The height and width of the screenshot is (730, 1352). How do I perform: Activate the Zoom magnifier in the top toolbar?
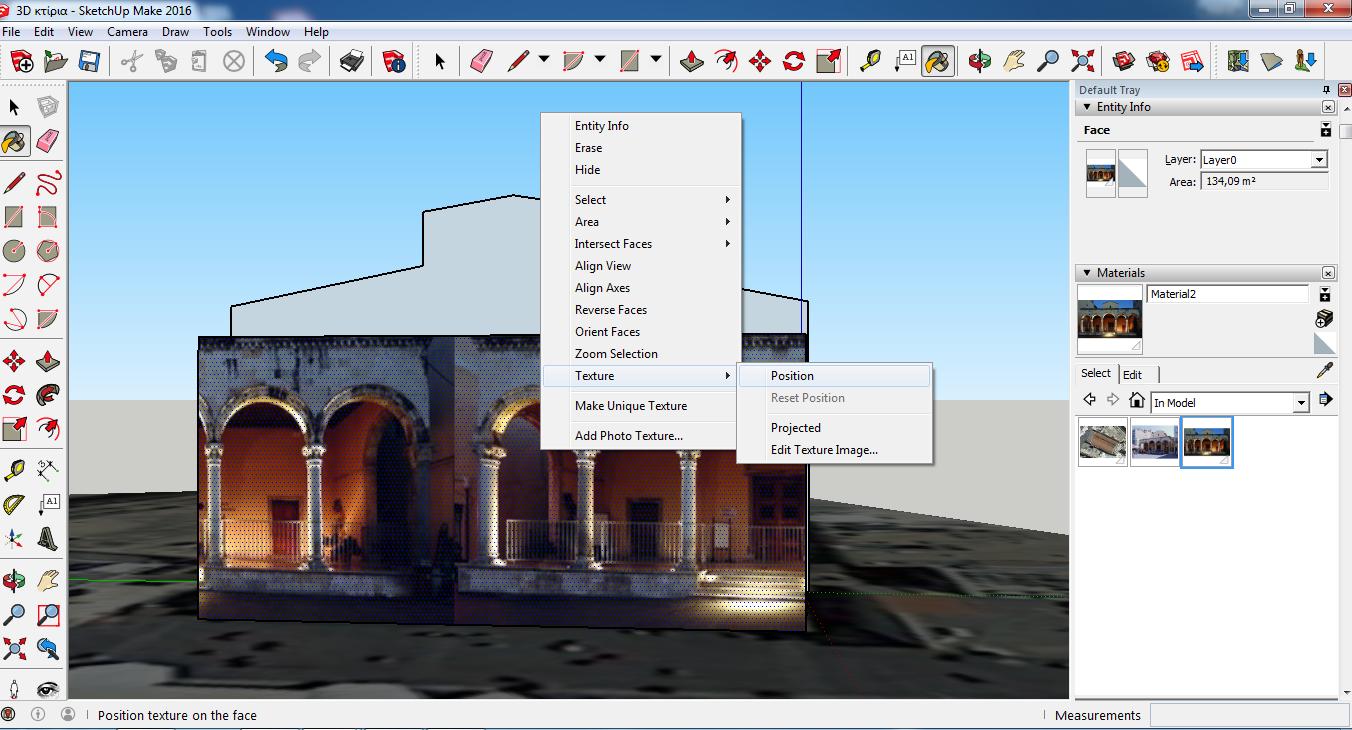[1048, 61]
